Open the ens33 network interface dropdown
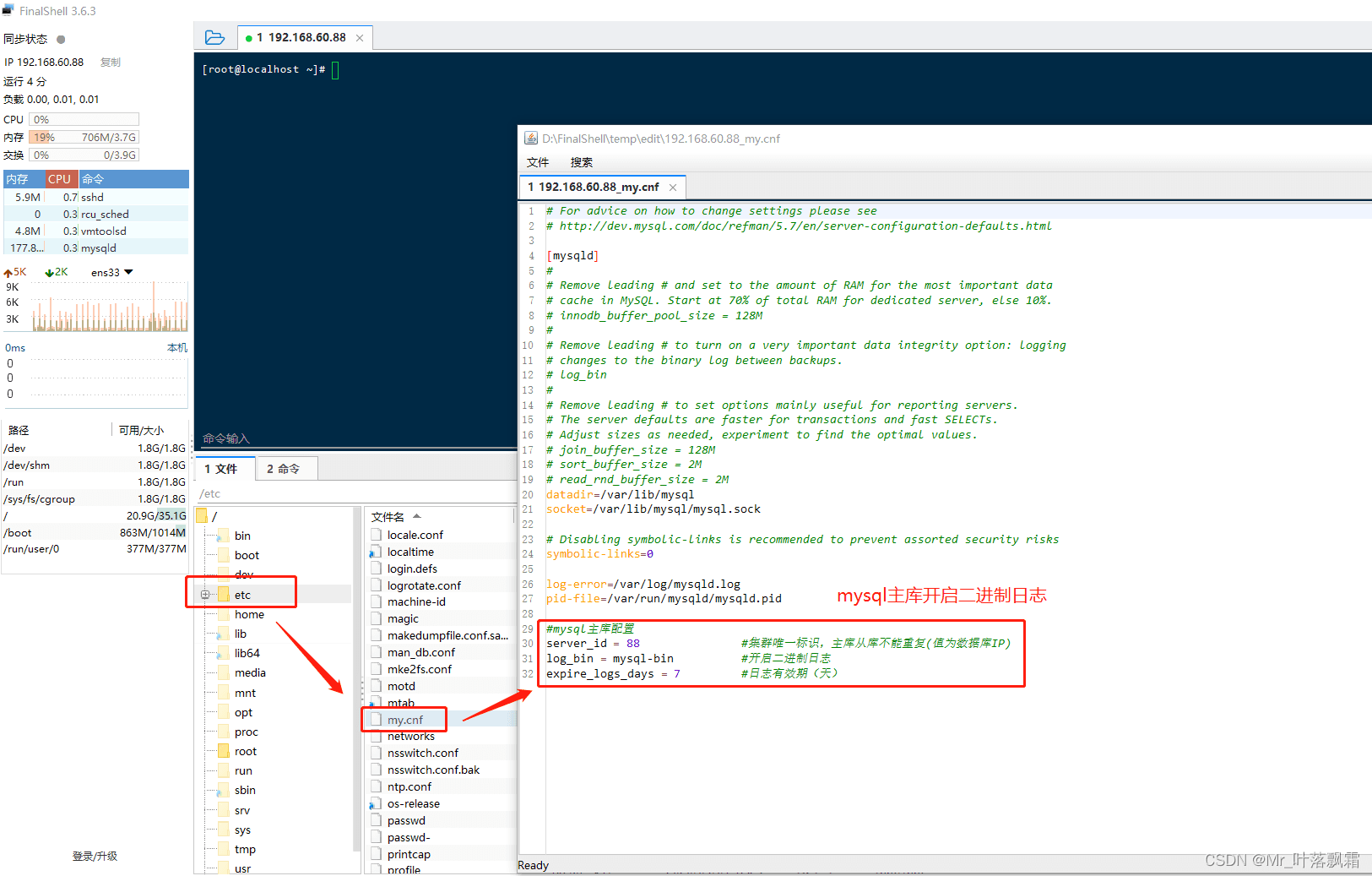Image resolution: width=1372 pixels, height=876 pixels. 128,272
